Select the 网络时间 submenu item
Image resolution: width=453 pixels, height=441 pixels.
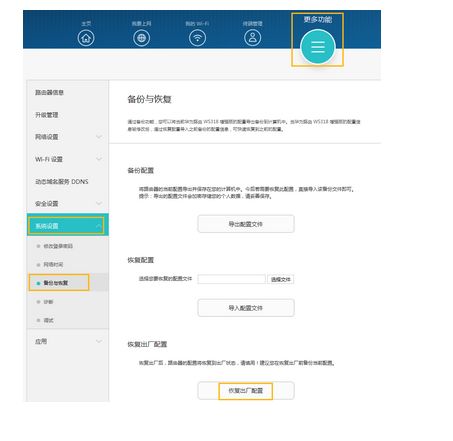point(53,264)
